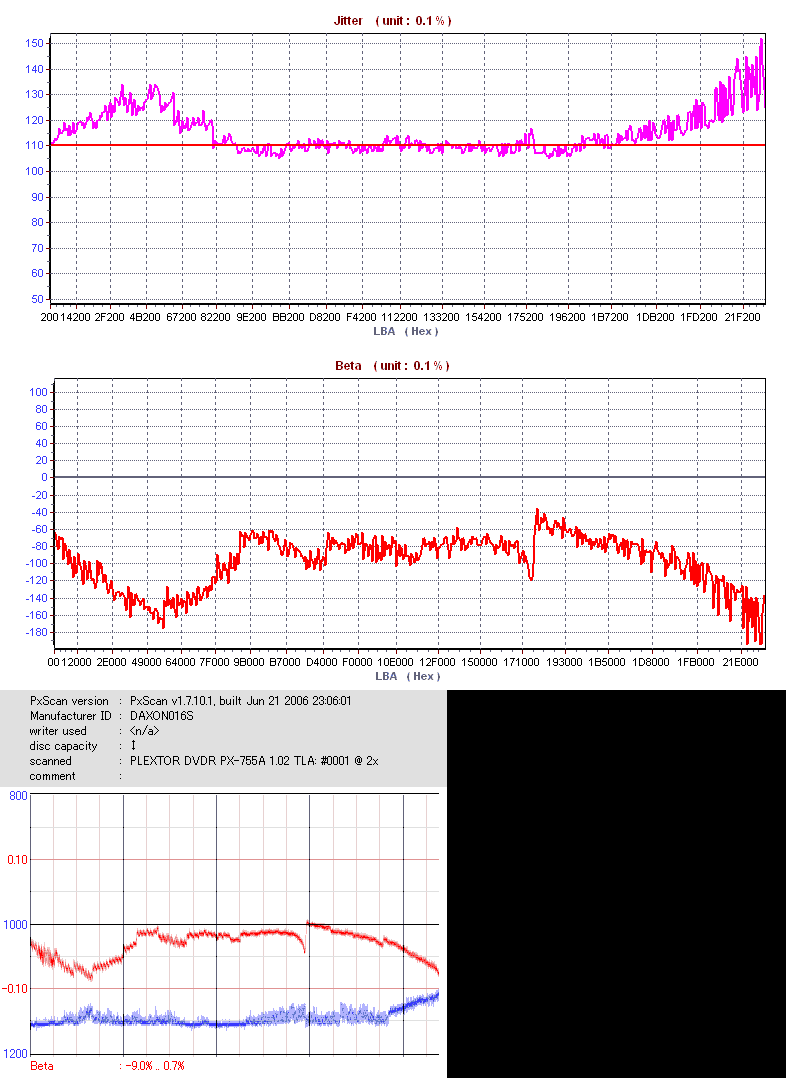Click the 1D8000 label on Beta x-axis

tap(651, 663)
